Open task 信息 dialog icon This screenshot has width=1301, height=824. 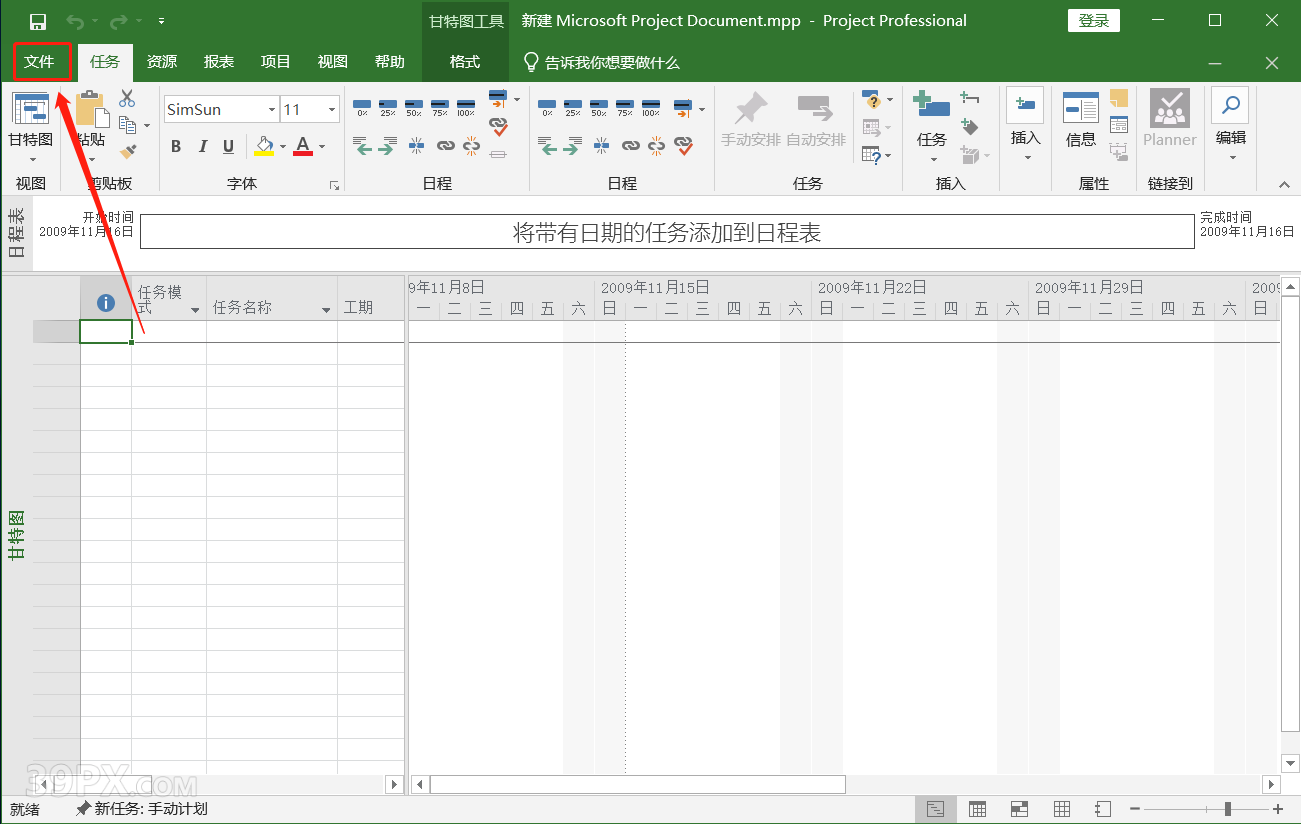click(1080, 108)
